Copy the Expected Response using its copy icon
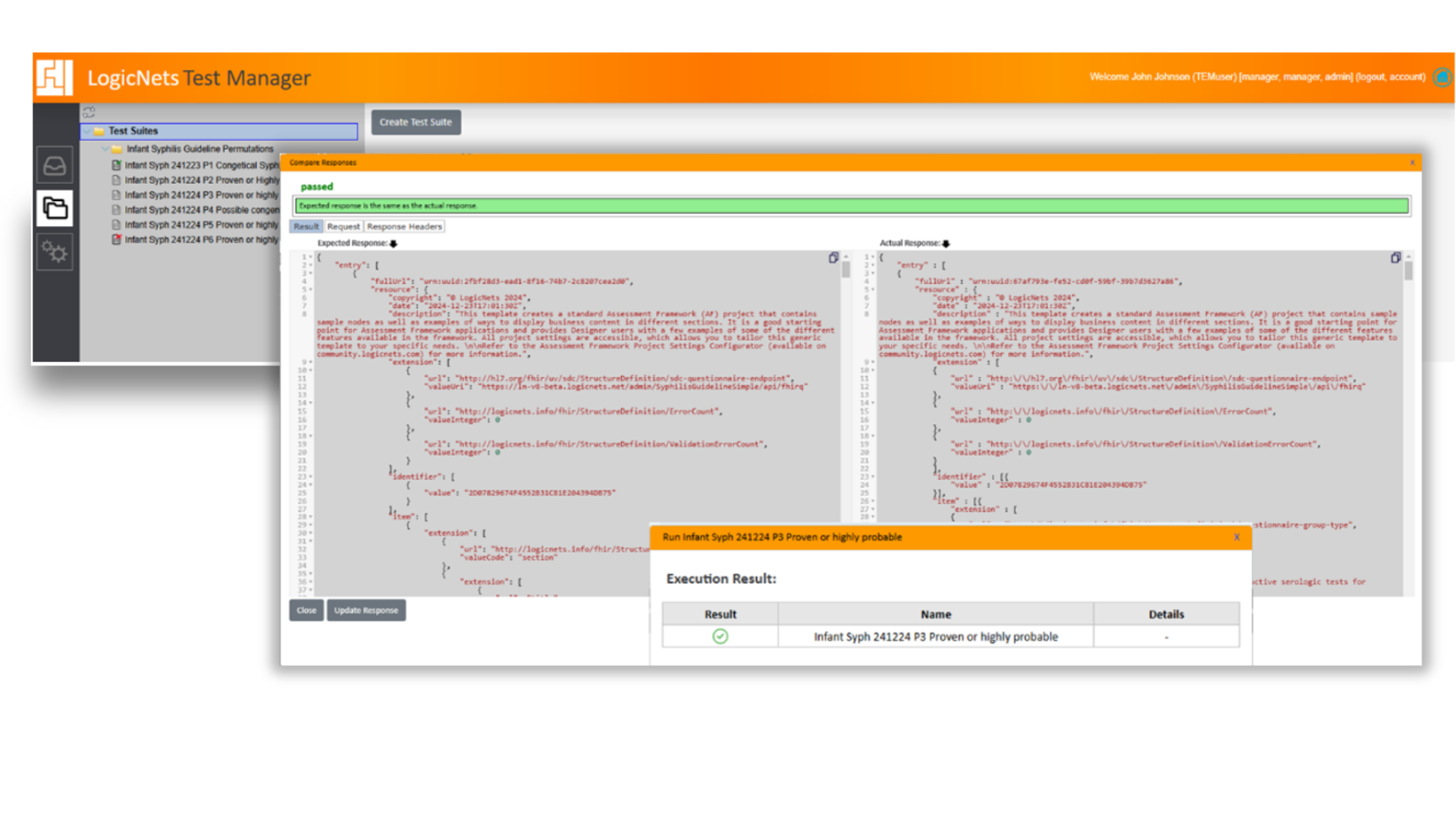1456x819 pixels. coord(834,258)
